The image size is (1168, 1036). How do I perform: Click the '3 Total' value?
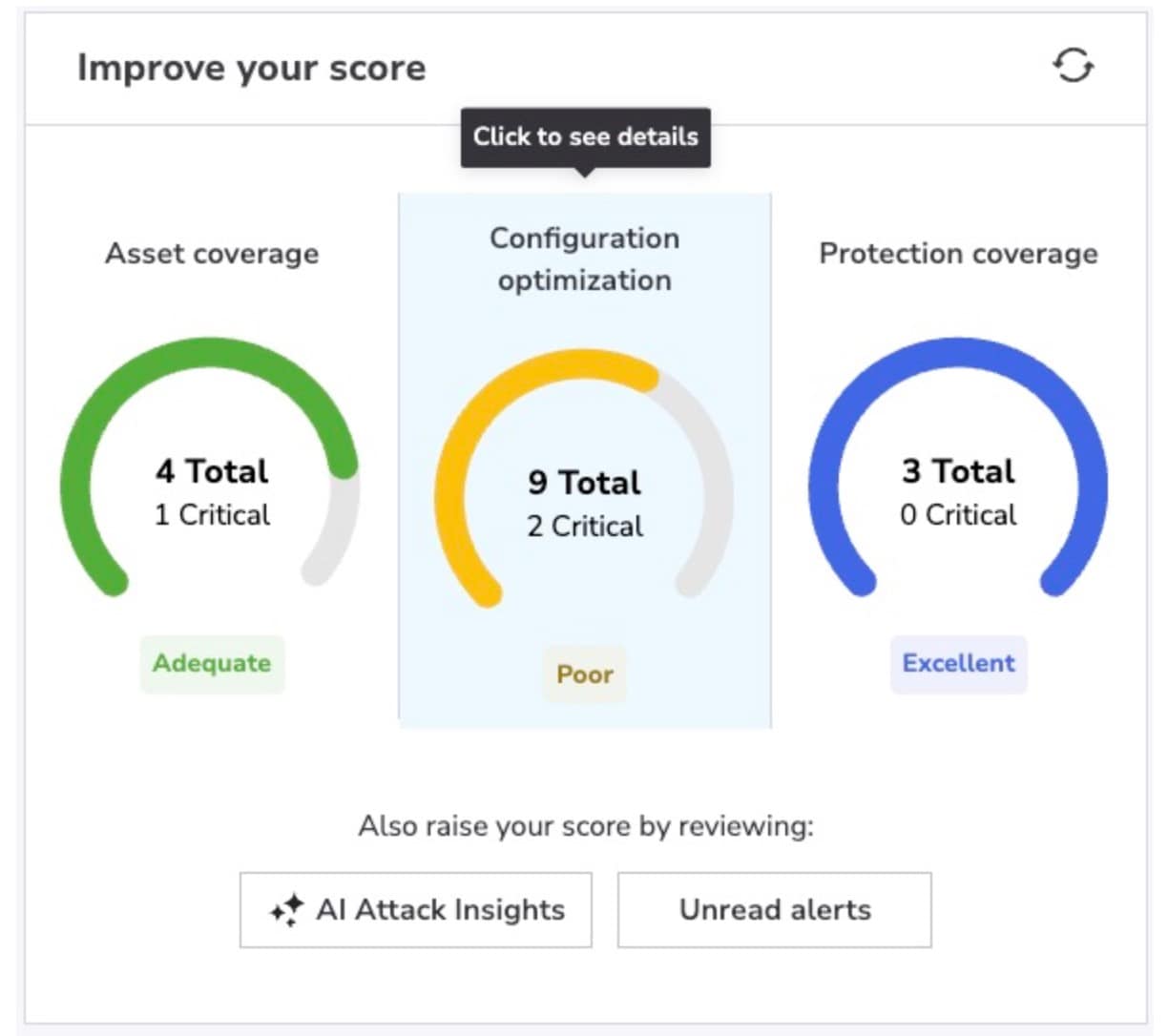coord(959,471)
